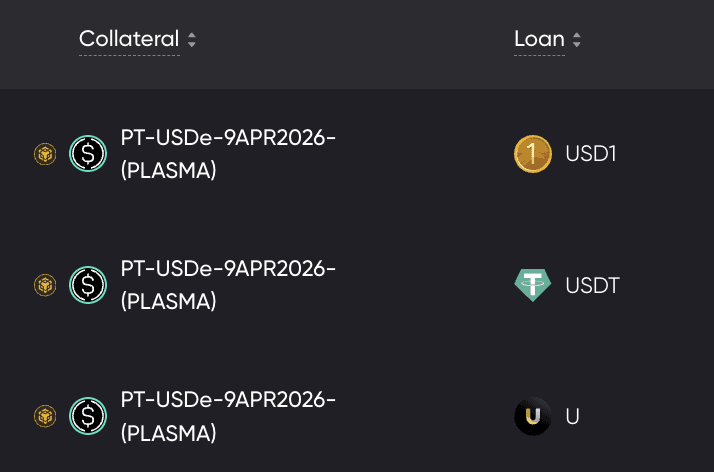Screen dimensions: 714x472
Task: Click the BNB Chain icon in USDT row
Action: pos(45,285)
